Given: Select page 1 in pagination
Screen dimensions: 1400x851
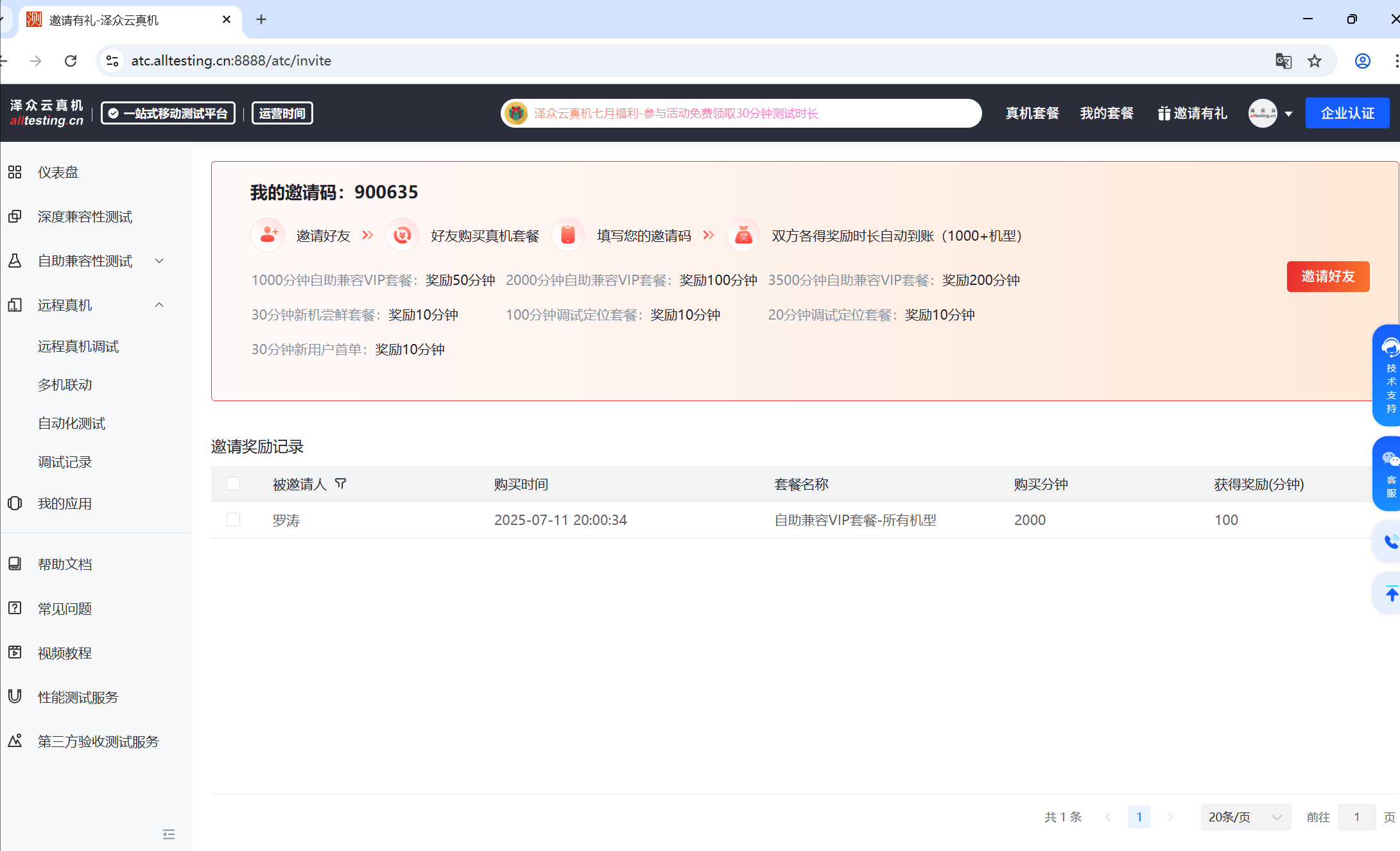Looking at the screenshot, I should tap(1139, 817).
